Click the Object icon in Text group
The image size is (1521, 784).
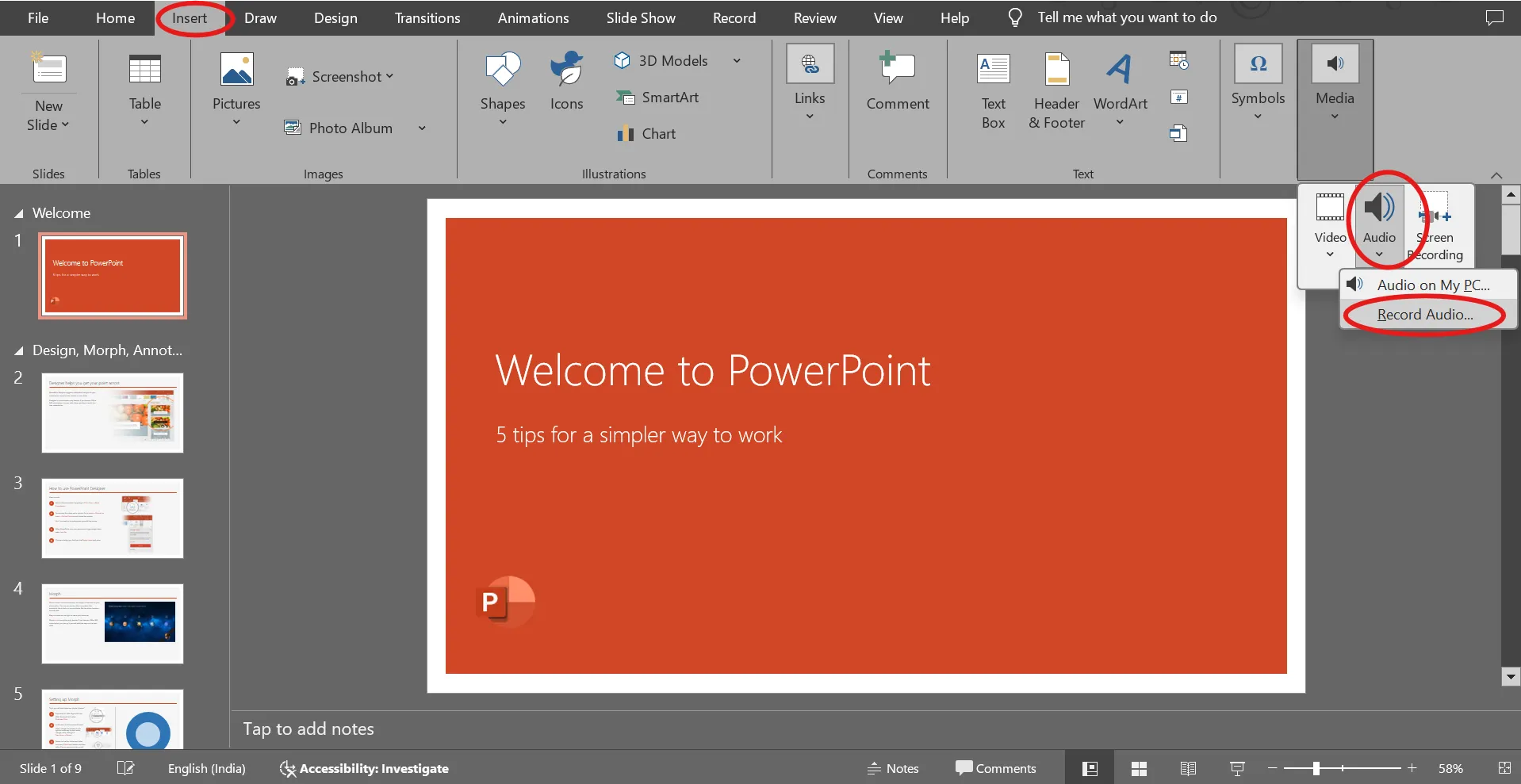(x=1178, y=133)
